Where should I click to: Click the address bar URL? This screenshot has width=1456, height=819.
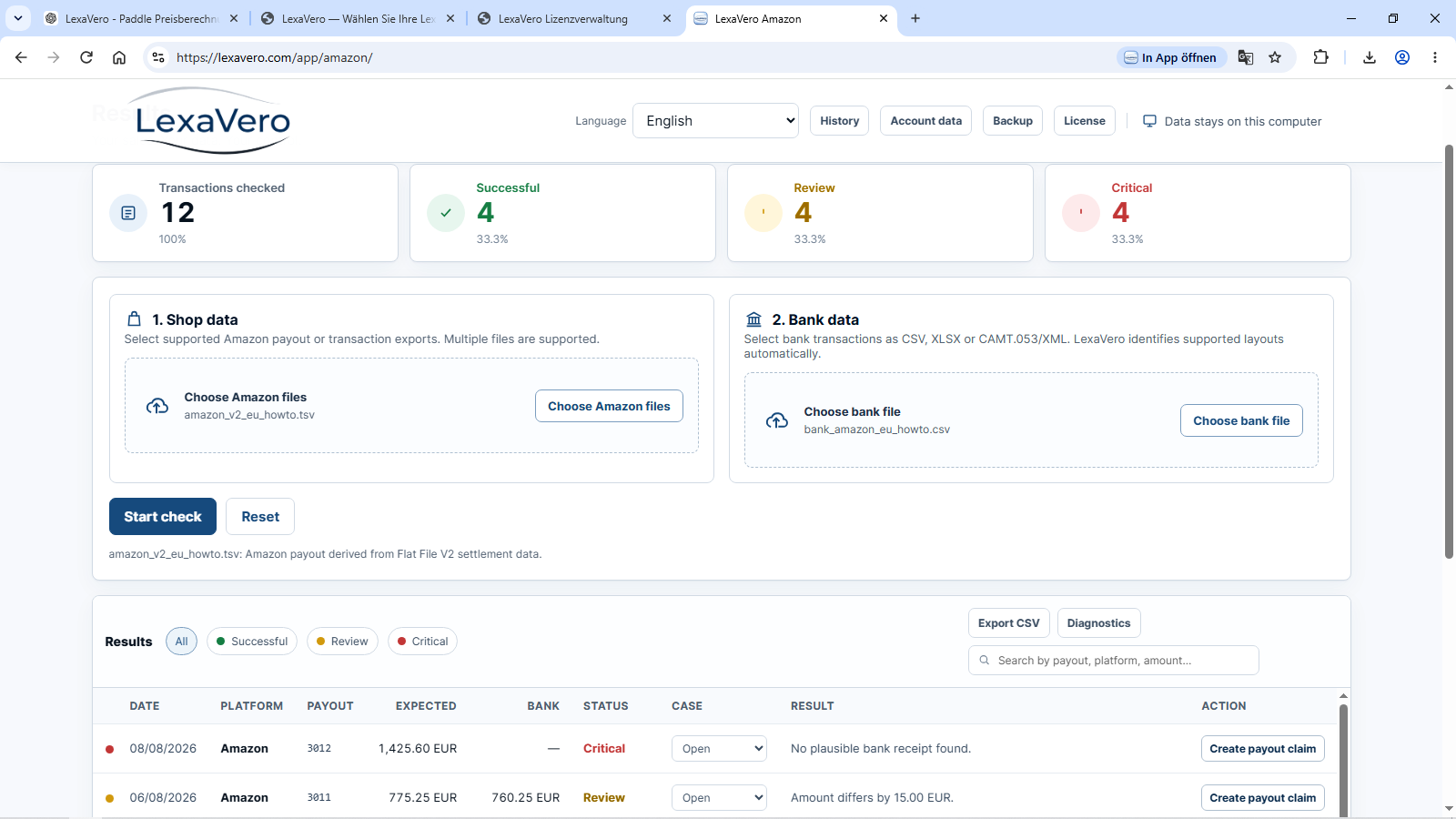[275, 57]
